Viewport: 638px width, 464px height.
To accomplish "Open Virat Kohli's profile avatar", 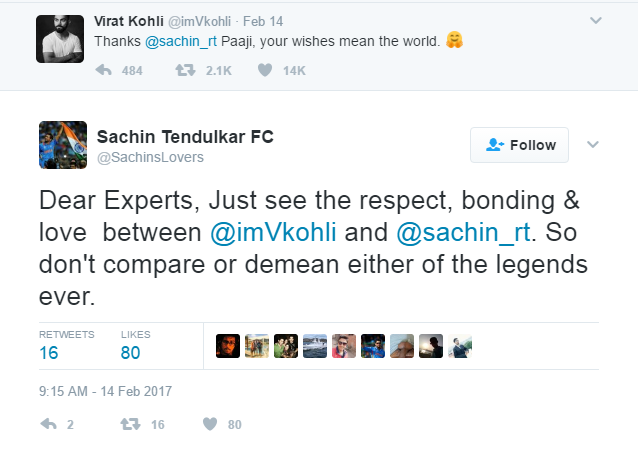I will [61, 39].
